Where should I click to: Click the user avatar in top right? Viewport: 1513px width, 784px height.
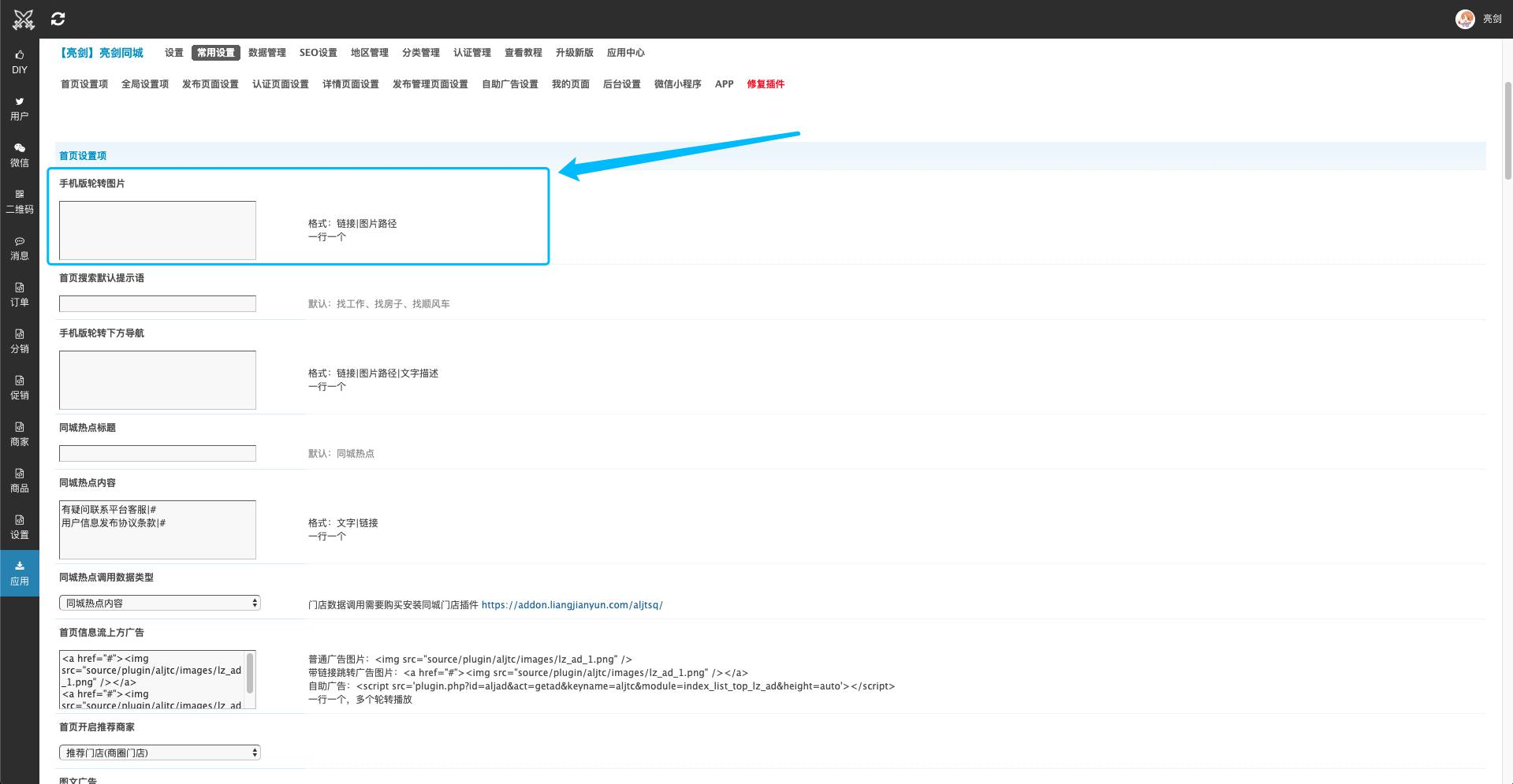click(1465, 19)
